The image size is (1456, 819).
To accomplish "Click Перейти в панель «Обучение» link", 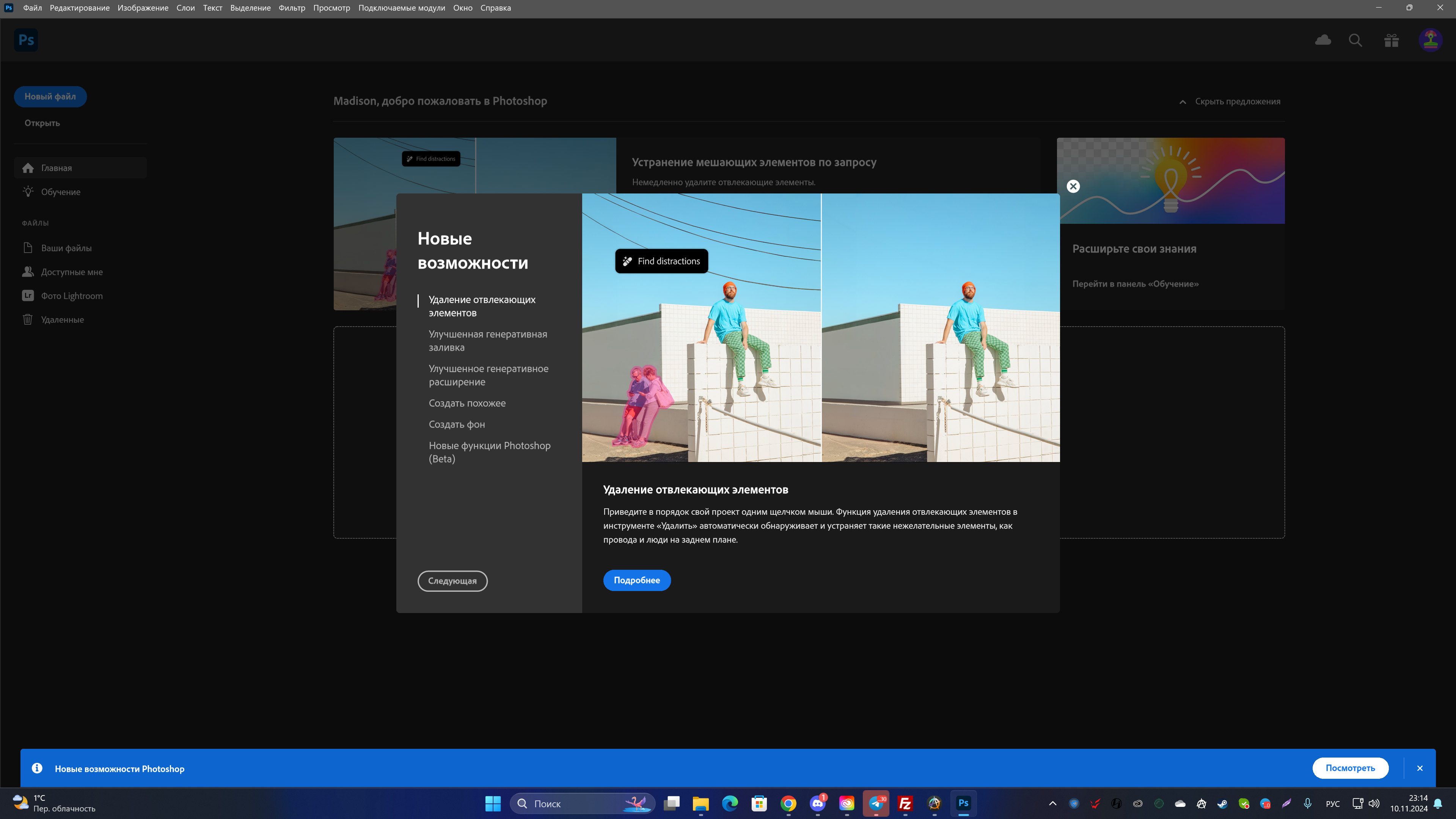I will (x=1136, y=284).
